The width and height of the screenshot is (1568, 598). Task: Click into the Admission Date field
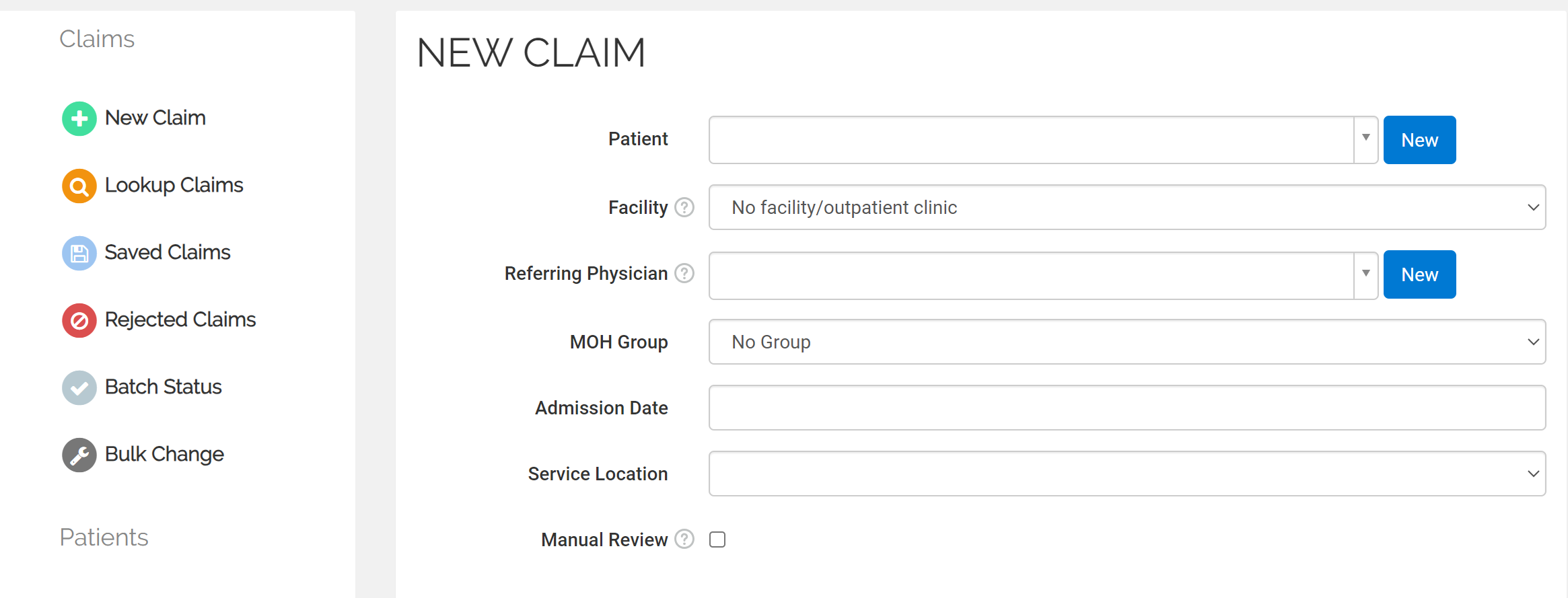coord(1127,408)
